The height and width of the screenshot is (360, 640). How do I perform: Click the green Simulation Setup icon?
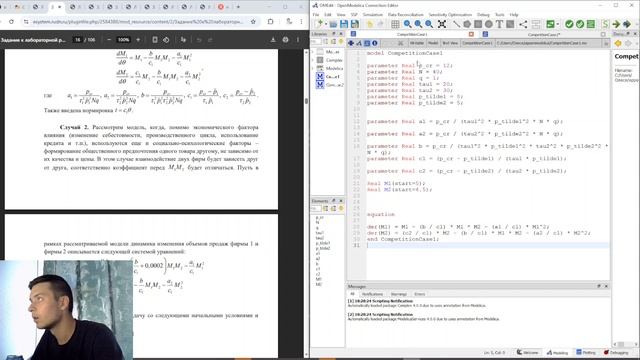pyautogui.click(x=550, y=24)
